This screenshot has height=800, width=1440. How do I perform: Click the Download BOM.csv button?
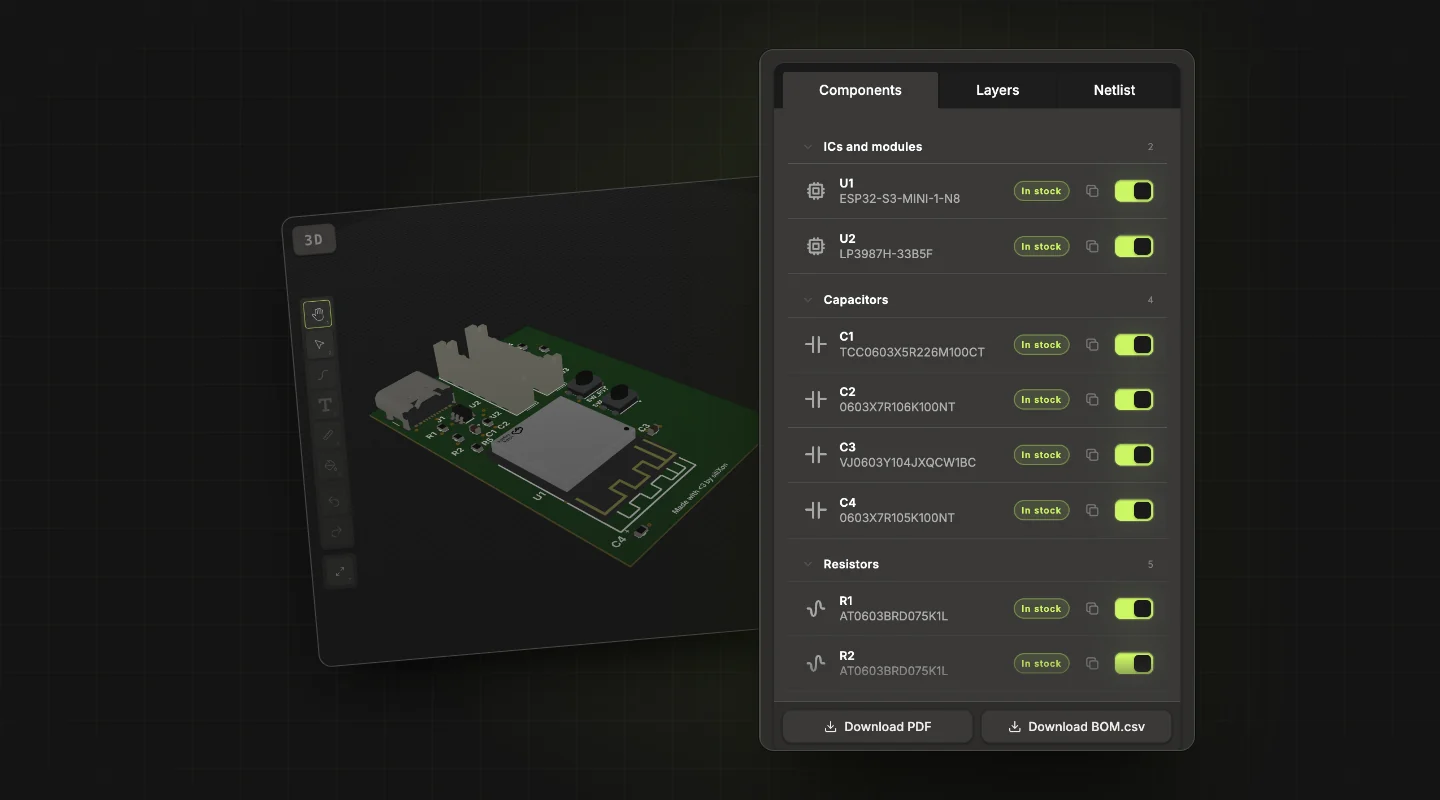(1076, 727)
